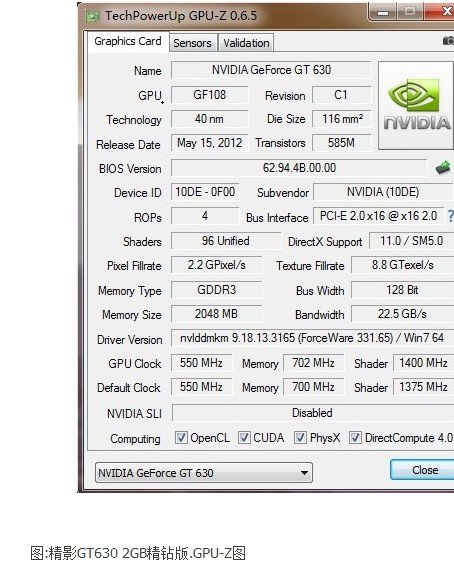Click the Subvendor NVIDIA (10DE) field
The image size is (454, 575).
click(383, 192)
